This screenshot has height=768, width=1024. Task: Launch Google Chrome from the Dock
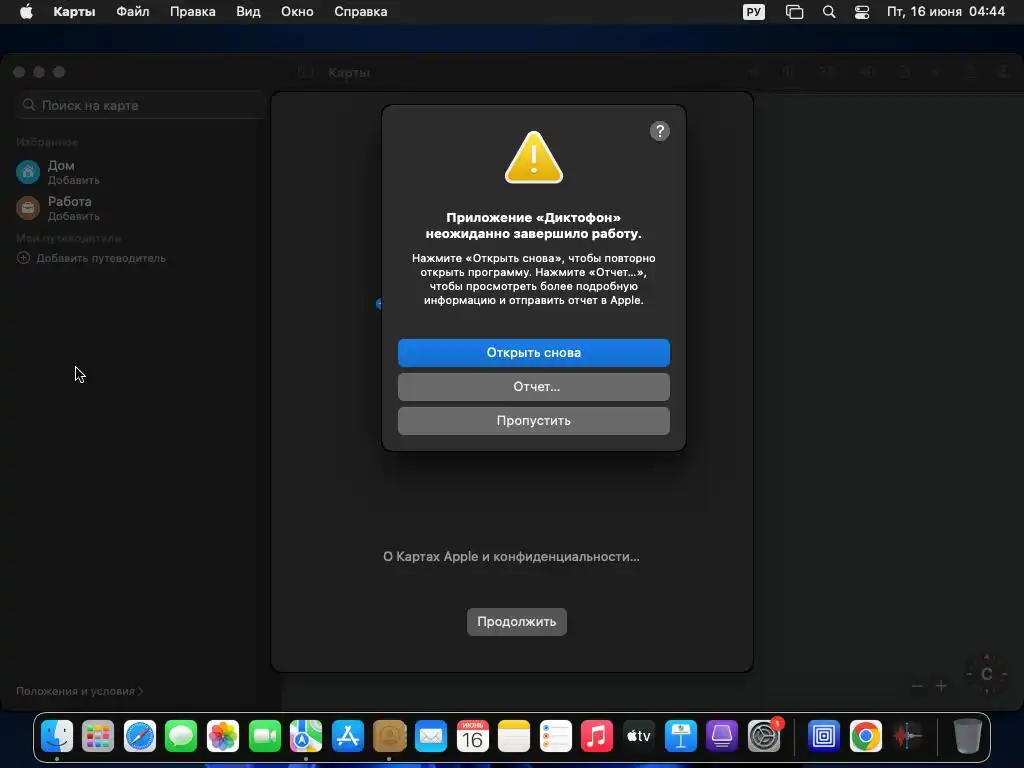(865, 737)
